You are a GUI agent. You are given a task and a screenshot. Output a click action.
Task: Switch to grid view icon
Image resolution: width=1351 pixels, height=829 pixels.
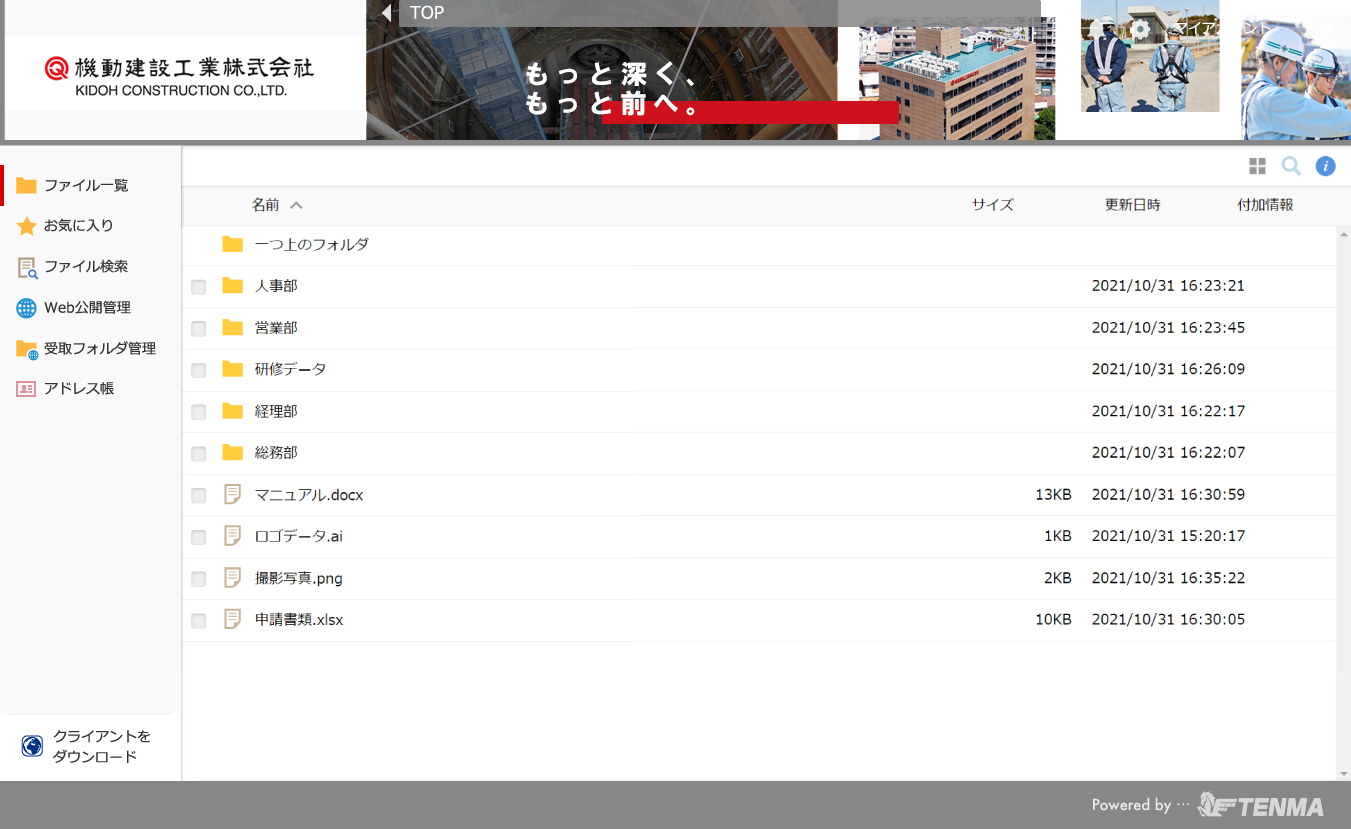click(1257, 166)
